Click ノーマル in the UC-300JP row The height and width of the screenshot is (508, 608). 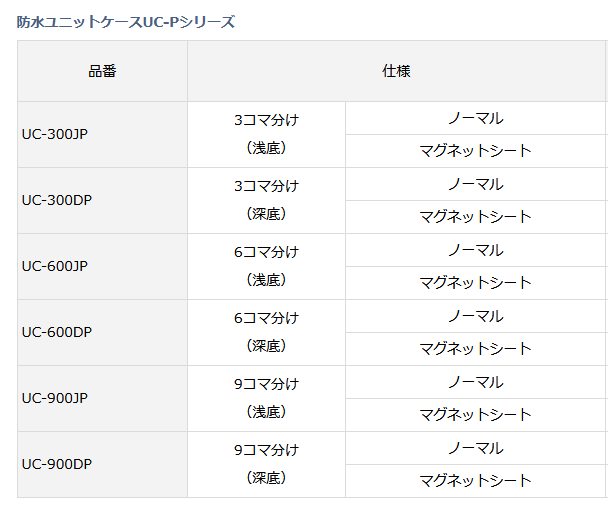pos(475,118)
